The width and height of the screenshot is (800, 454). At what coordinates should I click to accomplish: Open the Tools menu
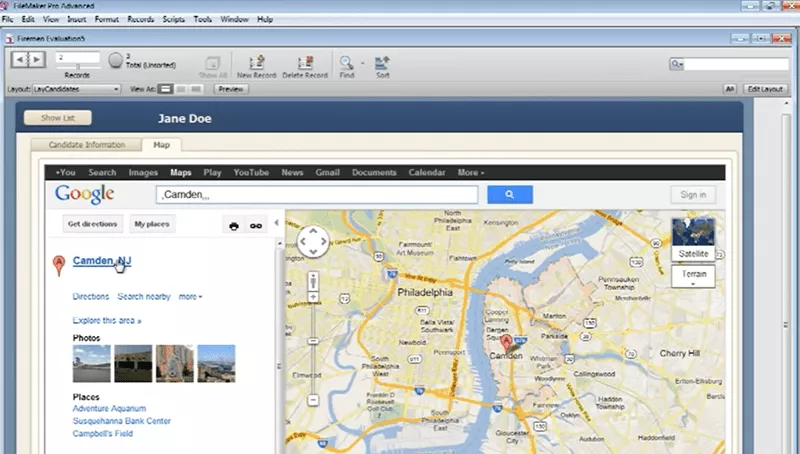pyautogui.click(x=203, y=19)
